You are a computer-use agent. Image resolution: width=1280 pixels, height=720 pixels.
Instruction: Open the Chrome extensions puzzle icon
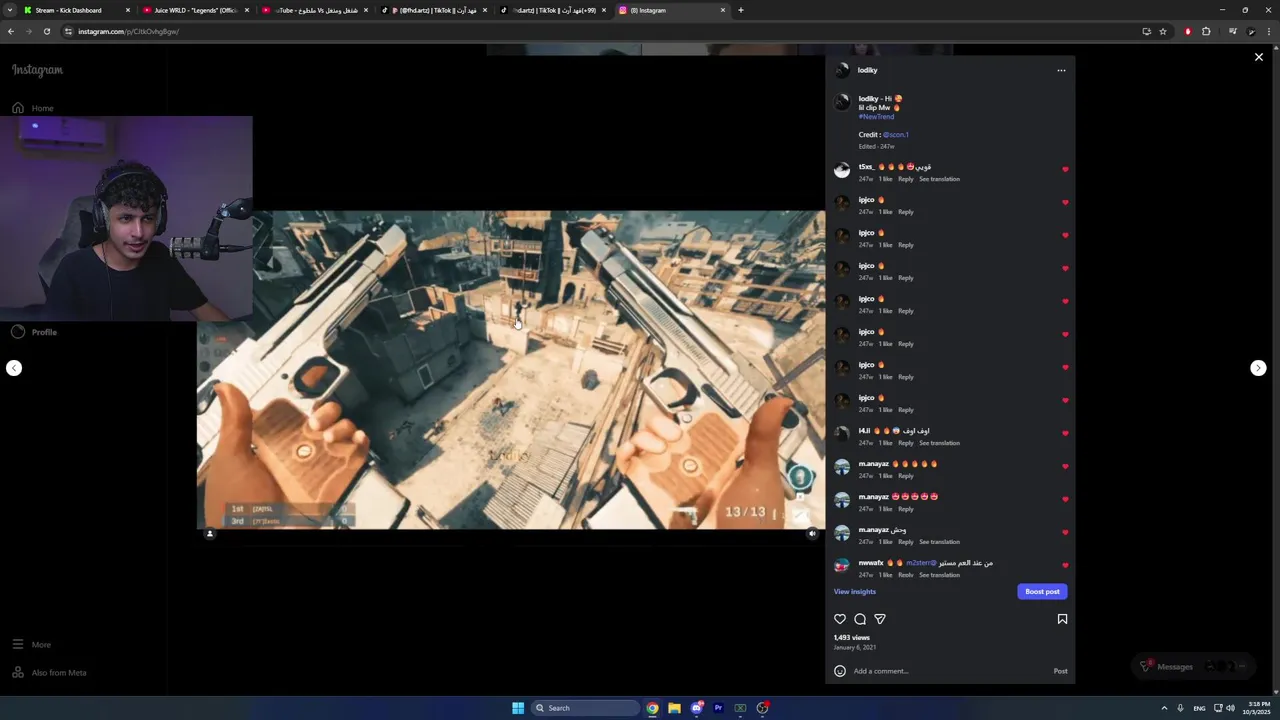(x=1206, y=31)
